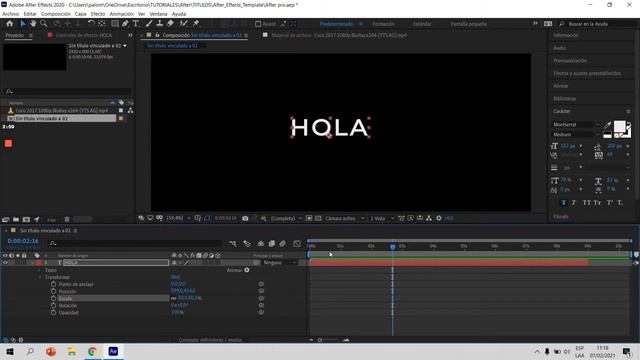Screen dimensions: 640x360
Task: Open the Montserrat font family dropdown
Action: tap(598, 124)
